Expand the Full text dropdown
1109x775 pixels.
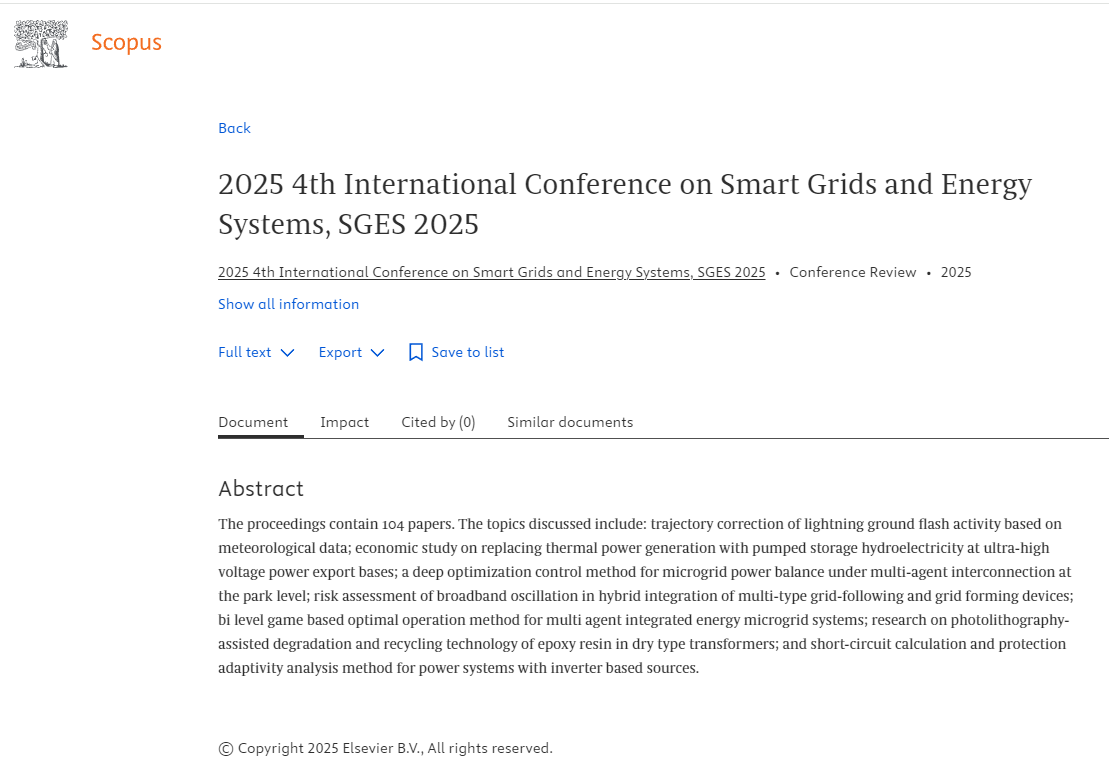[x=256, y=352]
